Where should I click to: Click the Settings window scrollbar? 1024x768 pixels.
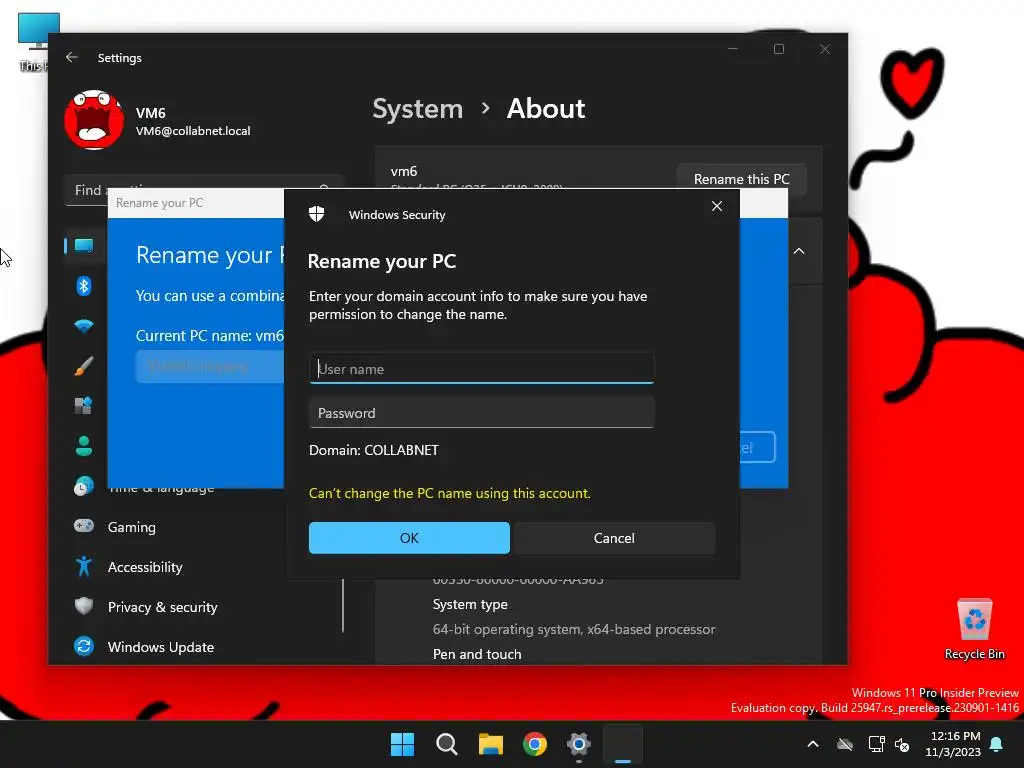[343, 605]
